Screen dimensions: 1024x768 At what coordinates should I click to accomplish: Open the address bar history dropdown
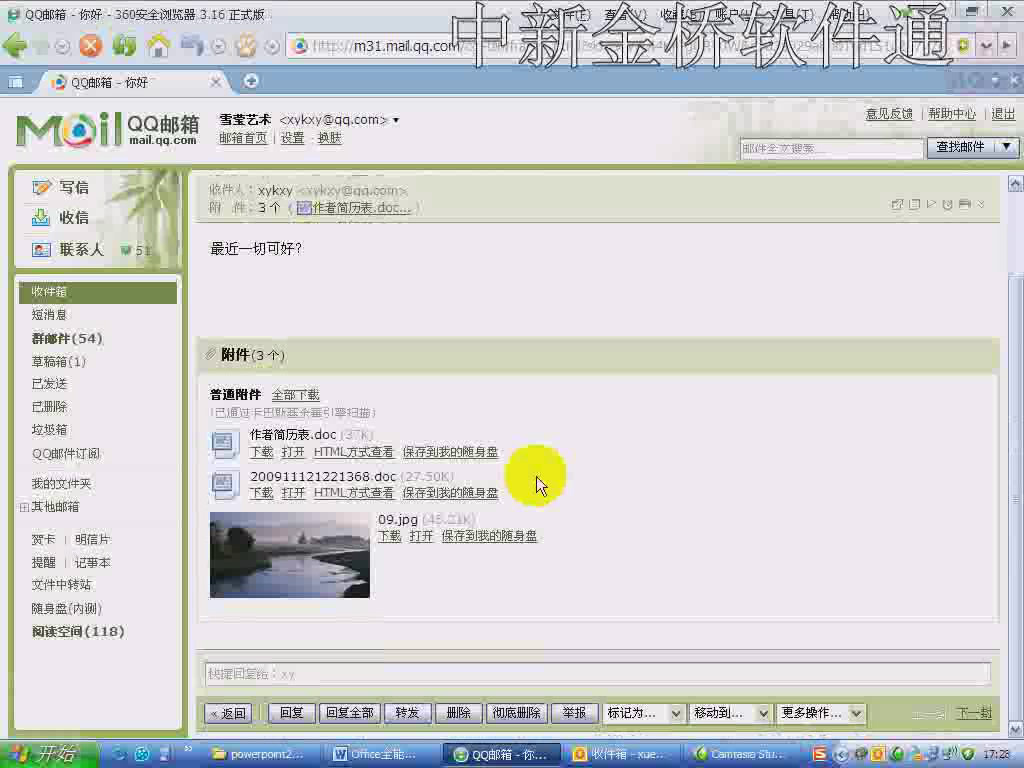click(x=986, y=46)
